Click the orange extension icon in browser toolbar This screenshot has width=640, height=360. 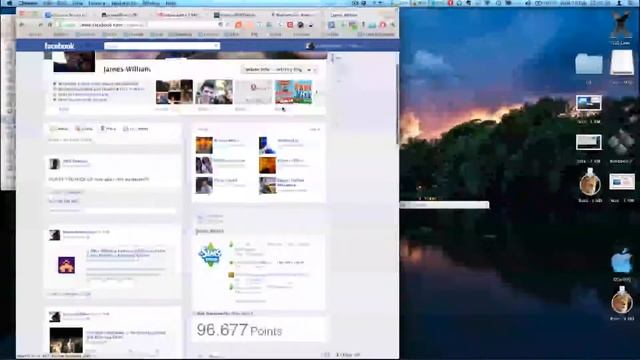pyautogui.click(x=239, y=25)
